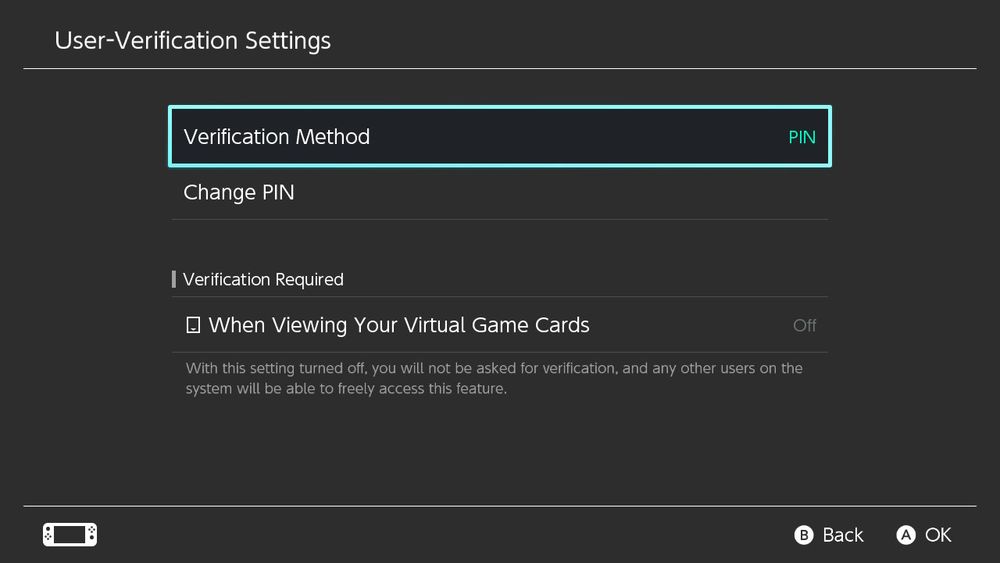Image resolution: width=1000 pixels, height=563 pixels.
Task: Click the description text about verification being off
Action: (x=494, y=378)
